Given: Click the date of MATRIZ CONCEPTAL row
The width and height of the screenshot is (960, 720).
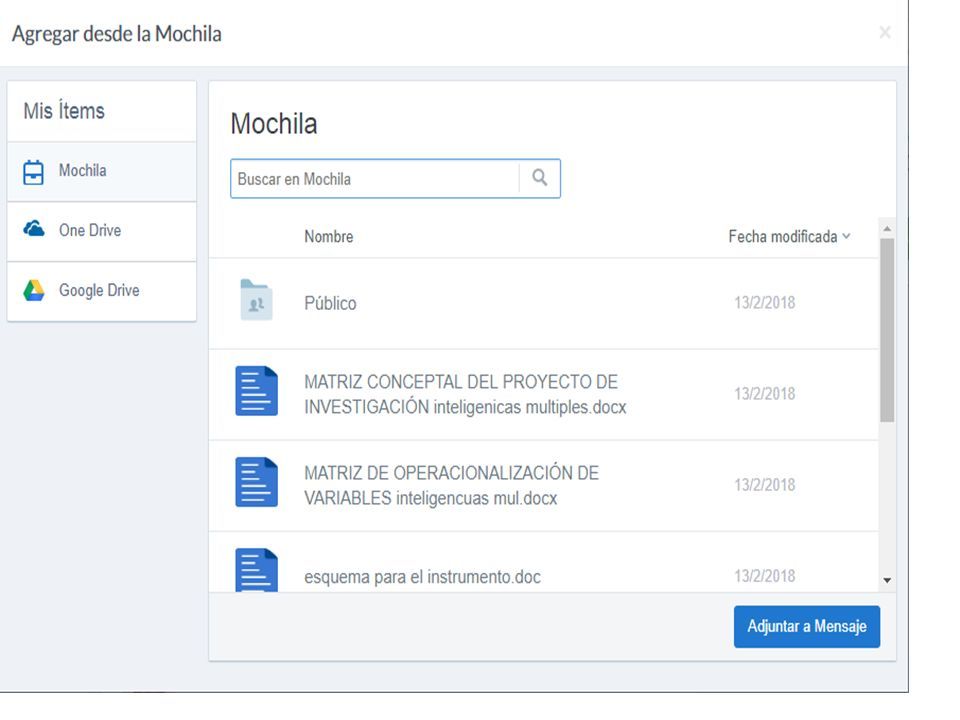Looking at the screenshot, I should pos(765,394).
